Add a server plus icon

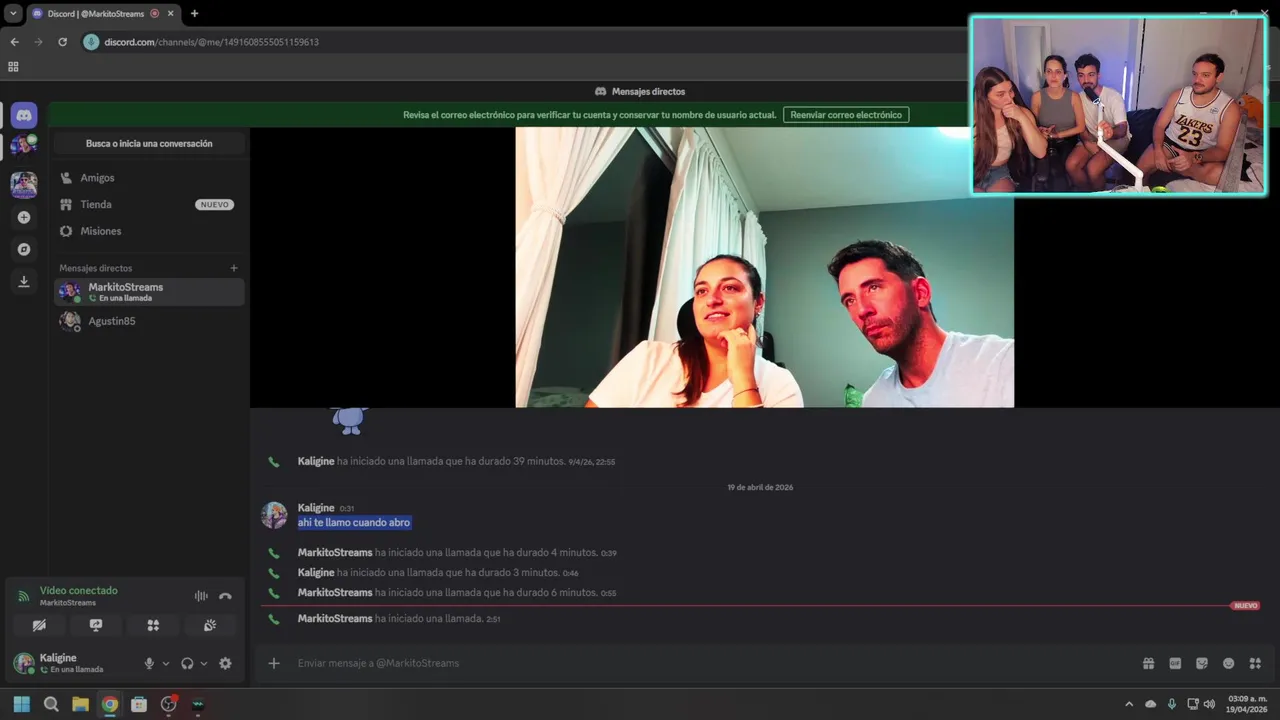[24, 217]
